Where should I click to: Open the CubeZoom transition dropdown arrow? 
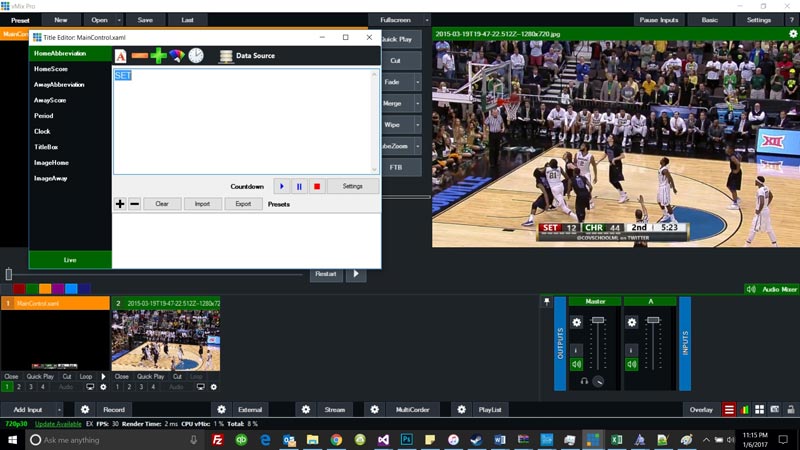pos(417,146)
